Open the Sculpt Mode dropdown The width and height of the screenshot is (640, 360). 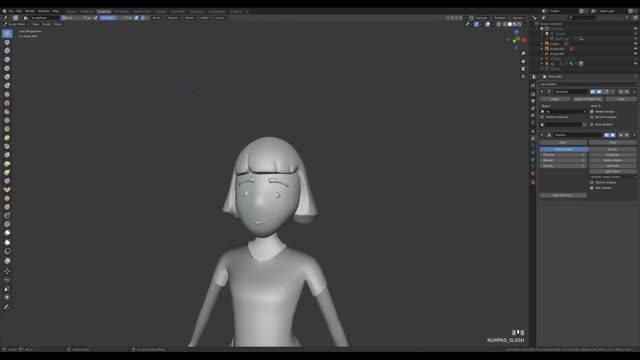[x=16, y=24]
